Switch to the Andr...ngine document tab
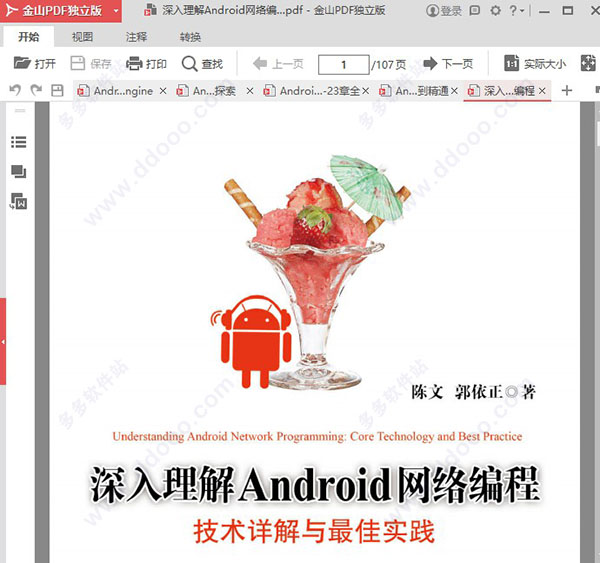The height and width of the screenshot is (563, 600). tap(117, 91)
